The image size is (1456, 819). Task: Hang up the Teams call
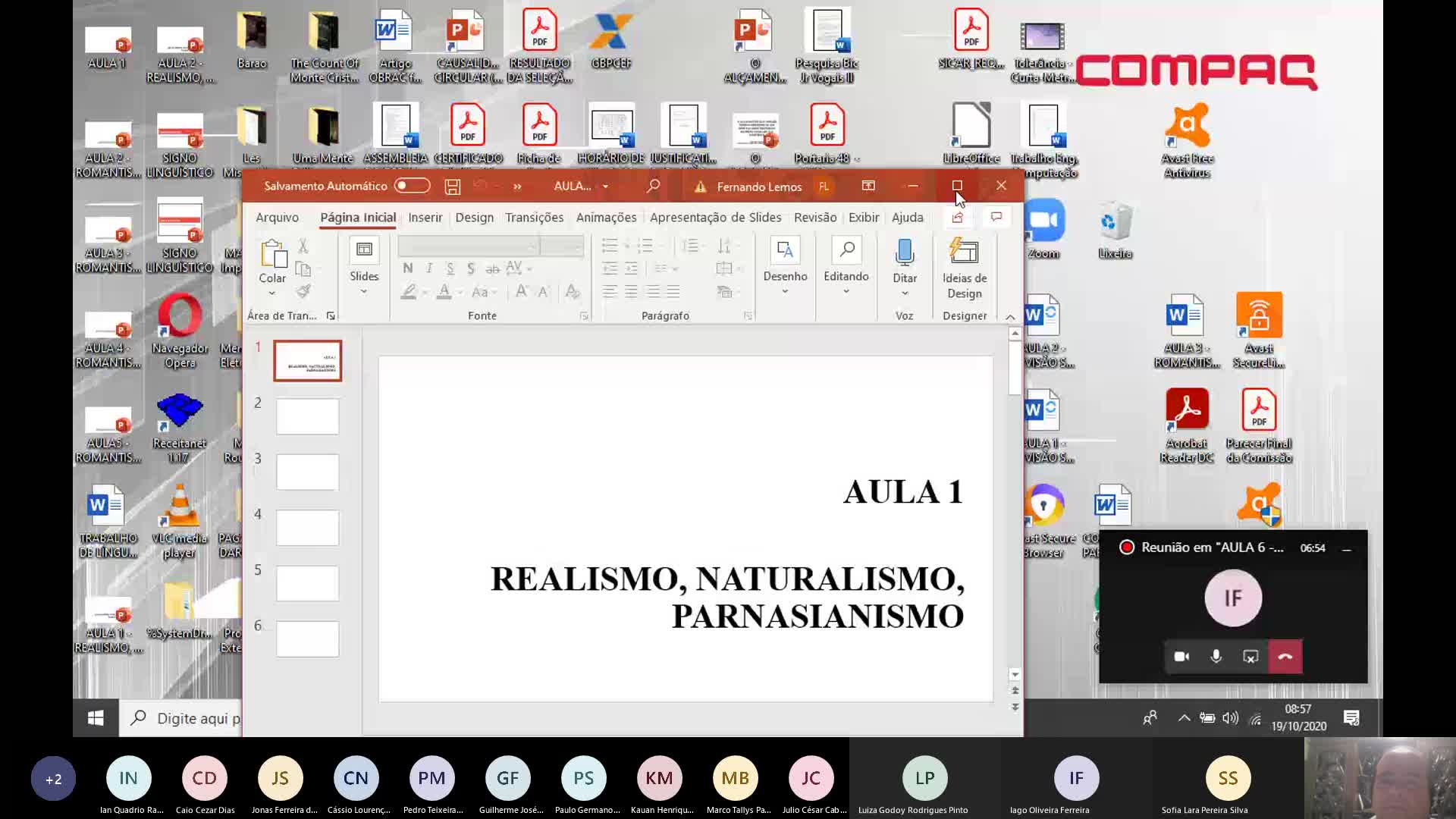click(1285, 657)
